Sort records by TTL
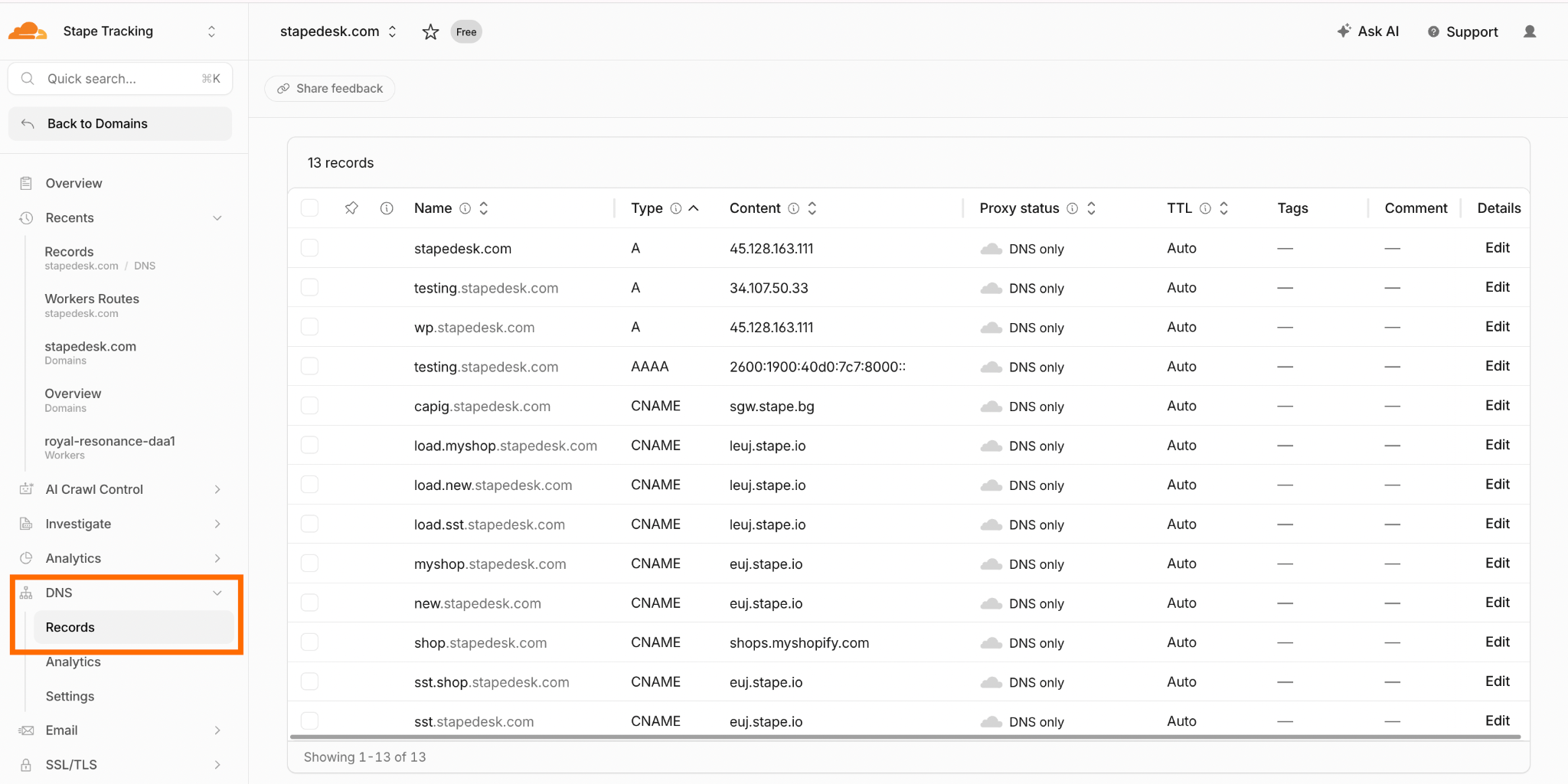Screen dimensions: 1568x784 (x=1224, y=208)
